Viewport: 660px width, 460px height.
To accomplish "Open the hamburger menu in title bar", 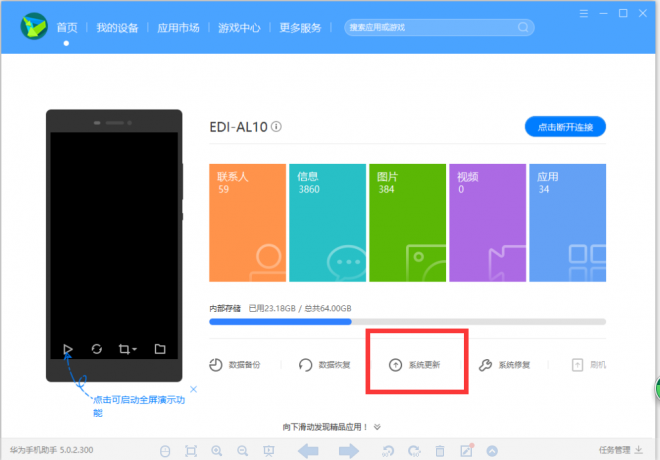I will click(x=583, y=13).
